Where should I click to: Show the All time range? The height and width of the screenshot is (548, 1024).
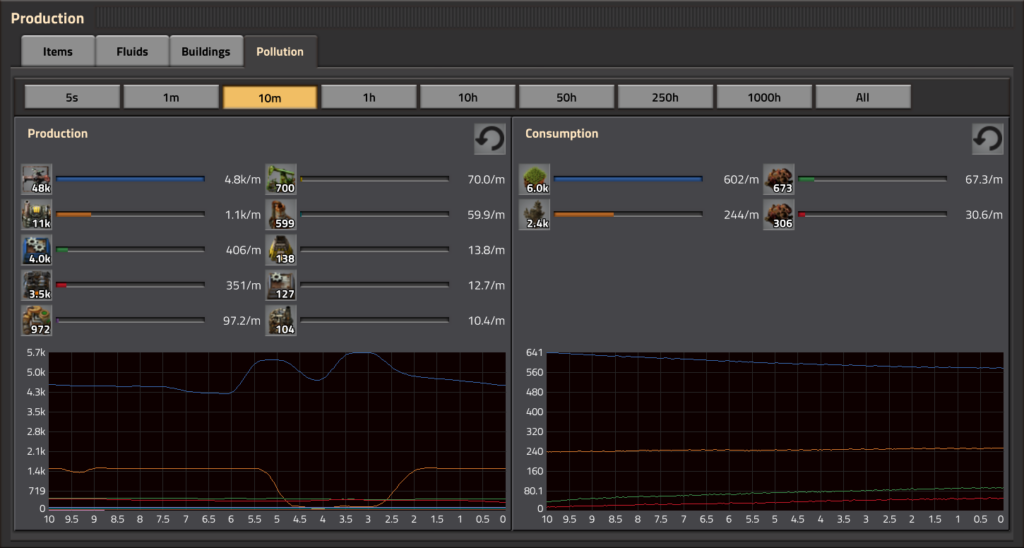863,97
